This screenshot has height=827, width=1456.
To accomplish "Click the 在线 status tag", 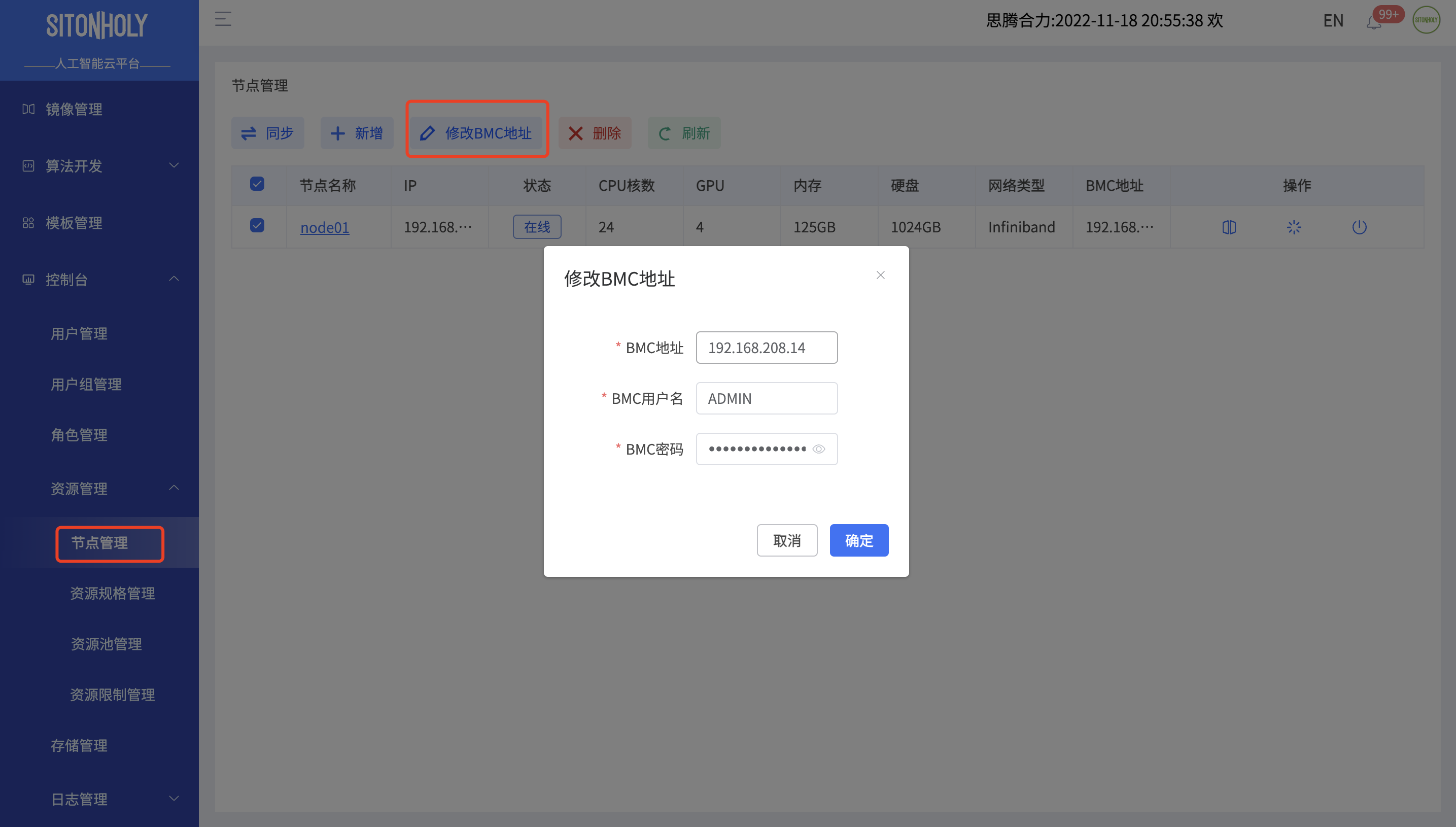I will (x=537, y=227).
